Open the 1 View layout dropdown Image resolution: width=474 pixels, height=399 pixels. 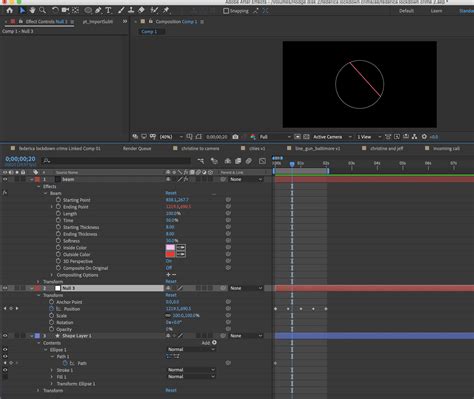pos(369,137)
